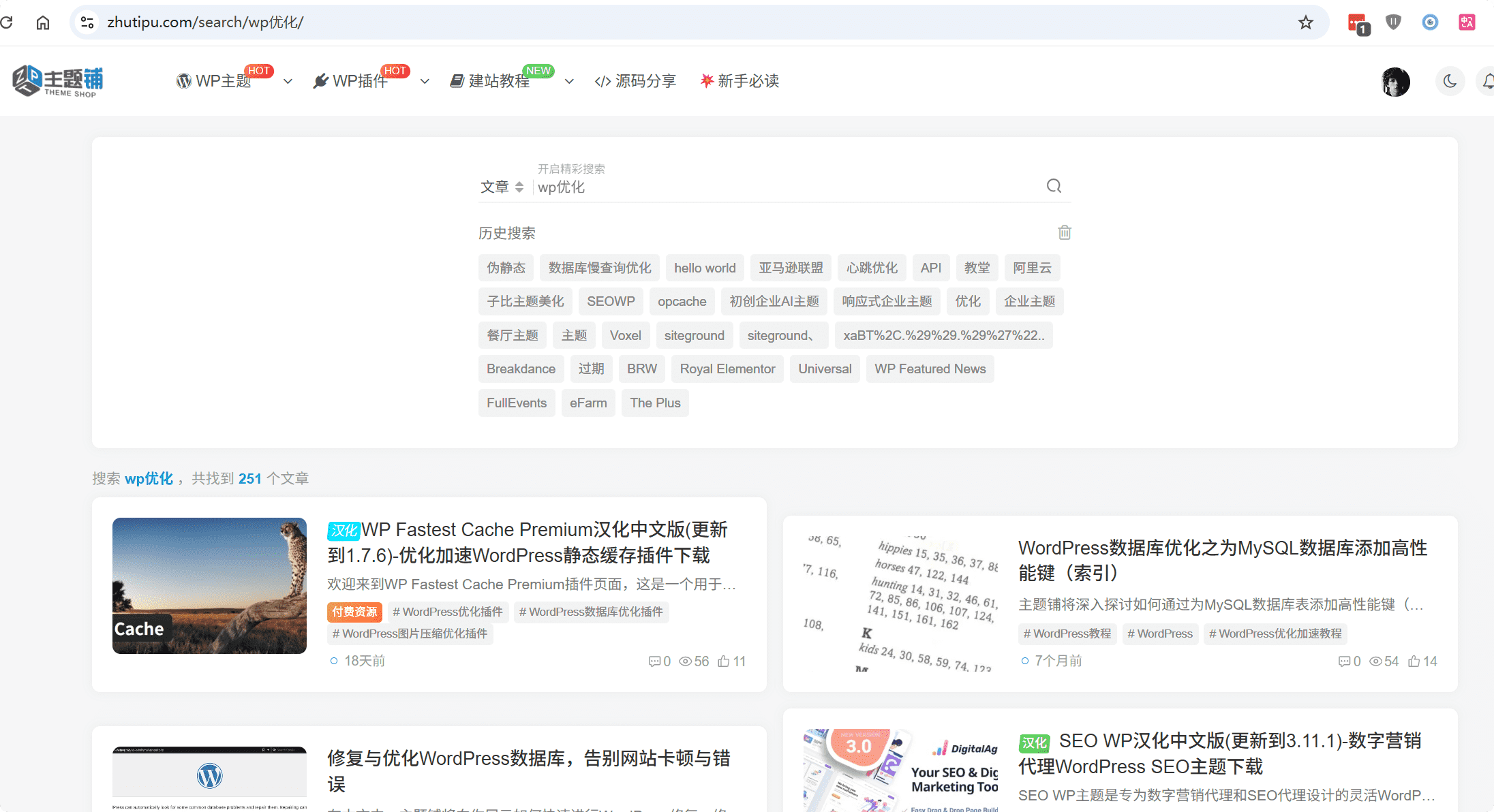Viewport: 1494px width, 812px height.
Task: Click the # WordPress教程 tag
Action: [x=1067, y=634]
